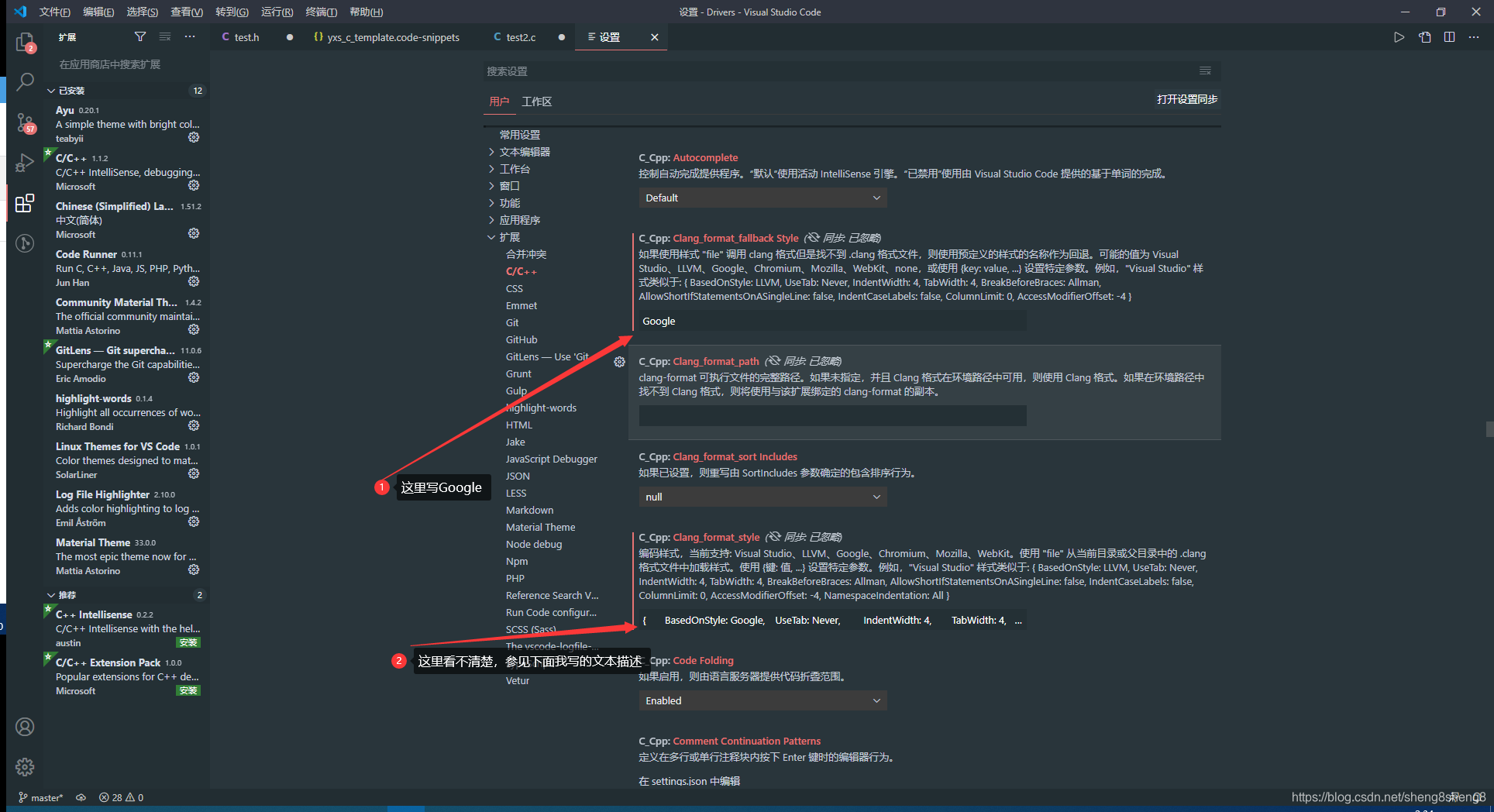This screenshot has width=1494, height=812.
Task: Open the Code Folding Enabled dropdown
Action: [x=762, y=700]
